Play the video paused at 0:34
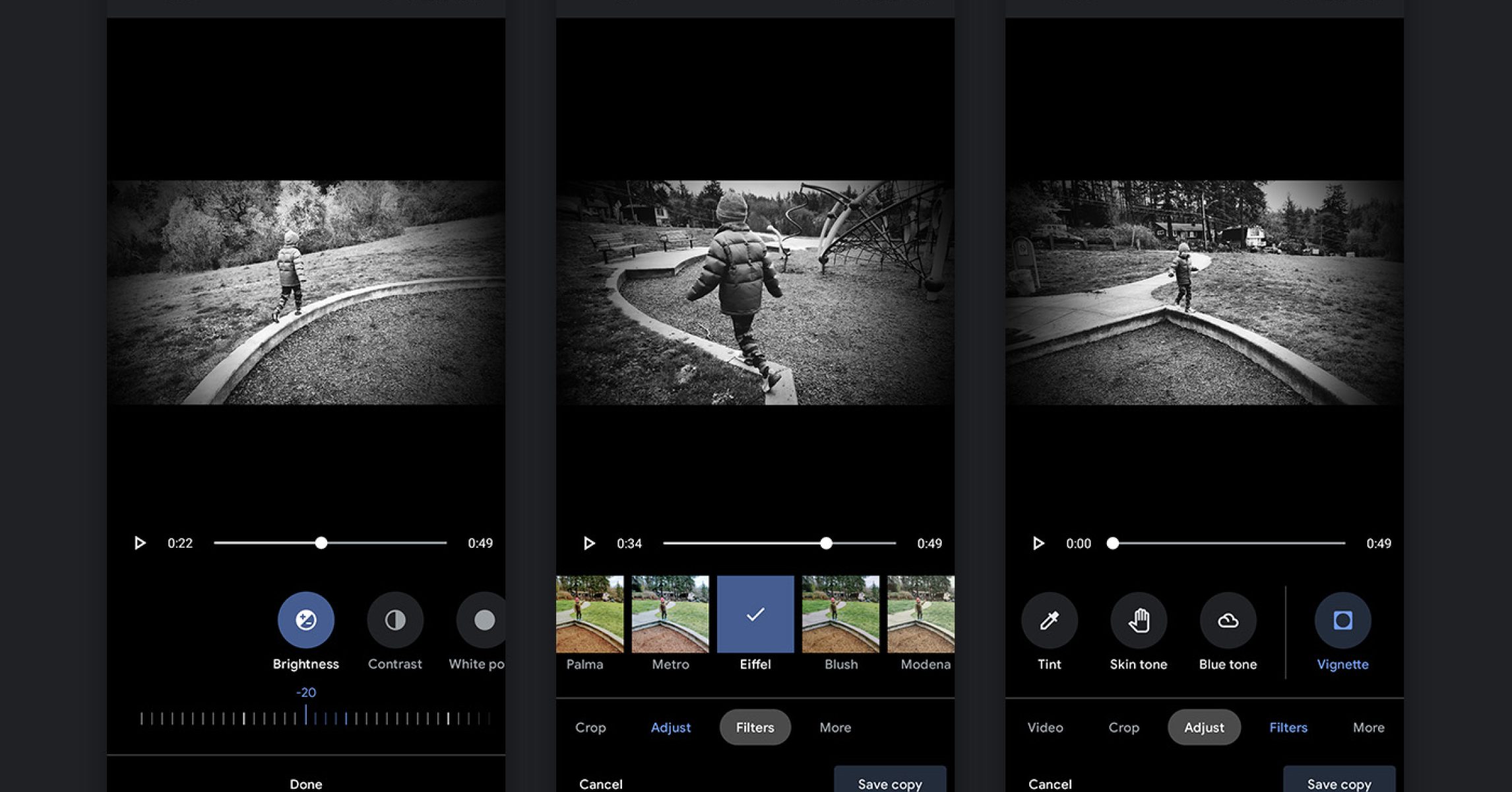This screenshot has width=1512, height=792. click(588, 543)
